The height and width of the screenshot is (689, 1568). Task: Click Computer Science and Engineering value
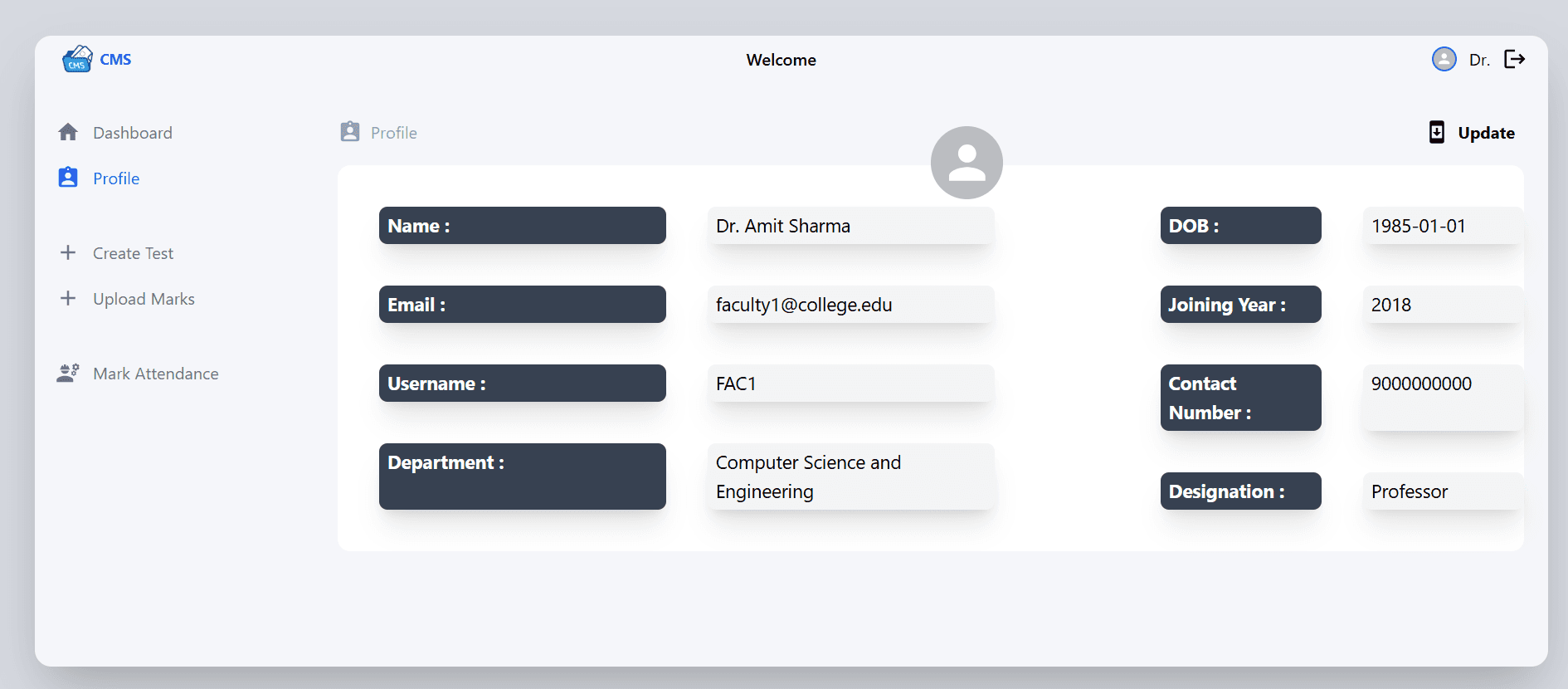pyautogui.click(x=851, y=476)
